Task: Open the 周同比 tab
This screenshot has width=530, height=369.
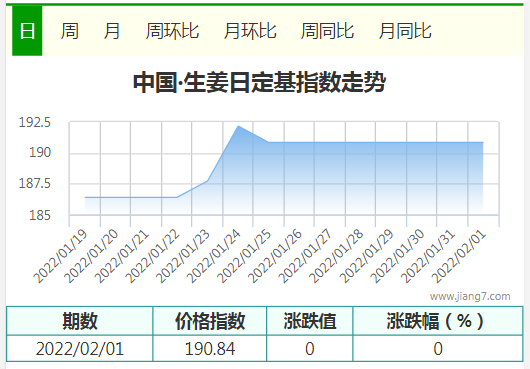Action: tap(328, 31)
